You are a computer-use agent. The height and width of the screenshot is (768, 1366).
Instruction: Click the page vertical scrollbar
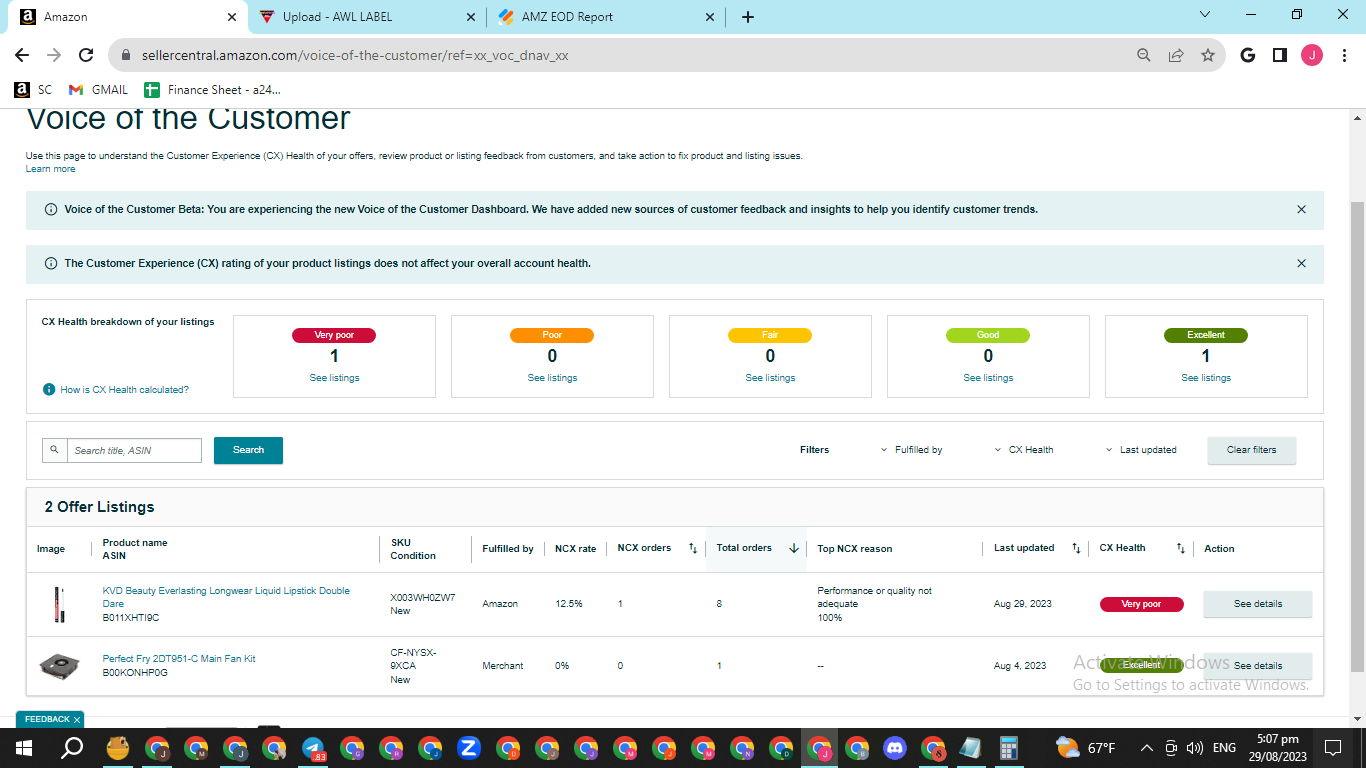point(1357,435)
